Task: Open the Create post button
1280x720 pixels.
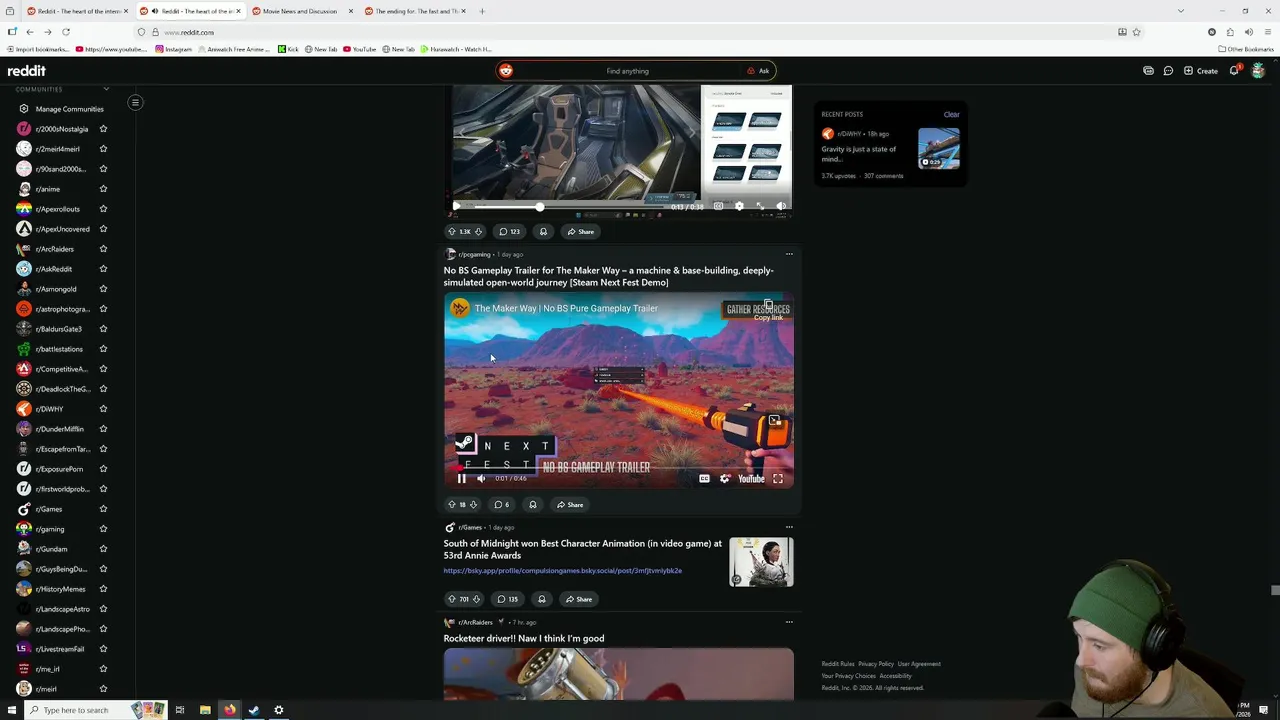Action: [x=1200, y=71]
